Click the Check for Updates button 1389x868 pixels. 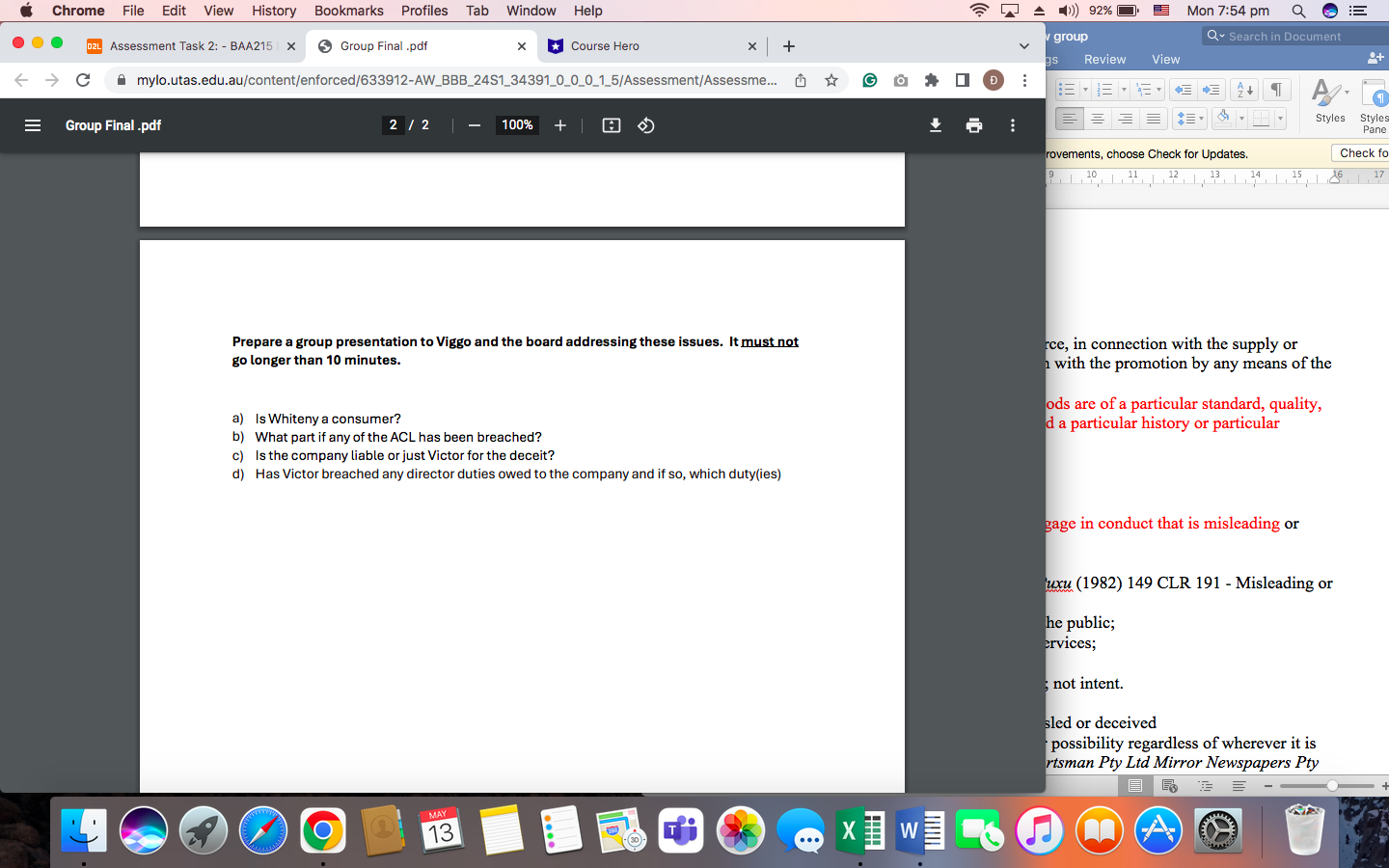point(1364,152)
